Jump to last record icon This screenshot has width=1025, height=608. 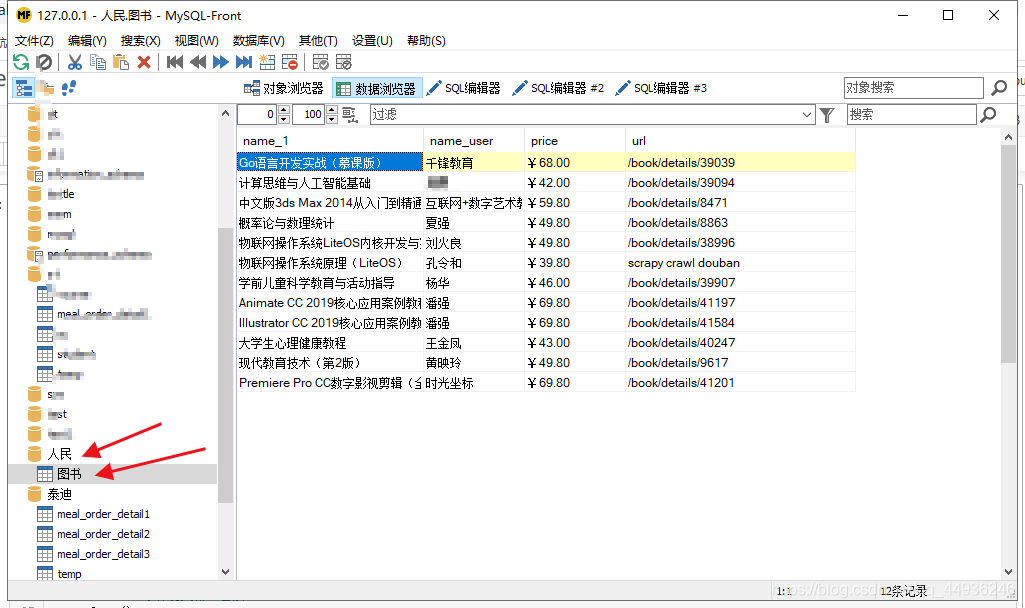[244, 62]
